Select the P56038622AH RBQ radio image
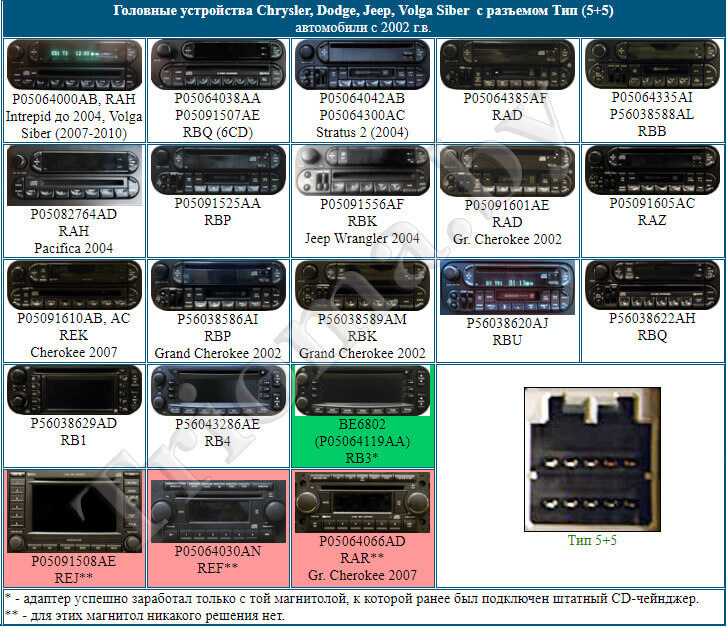The width and height of the screenshot is (727, 628). click(651, 285)
